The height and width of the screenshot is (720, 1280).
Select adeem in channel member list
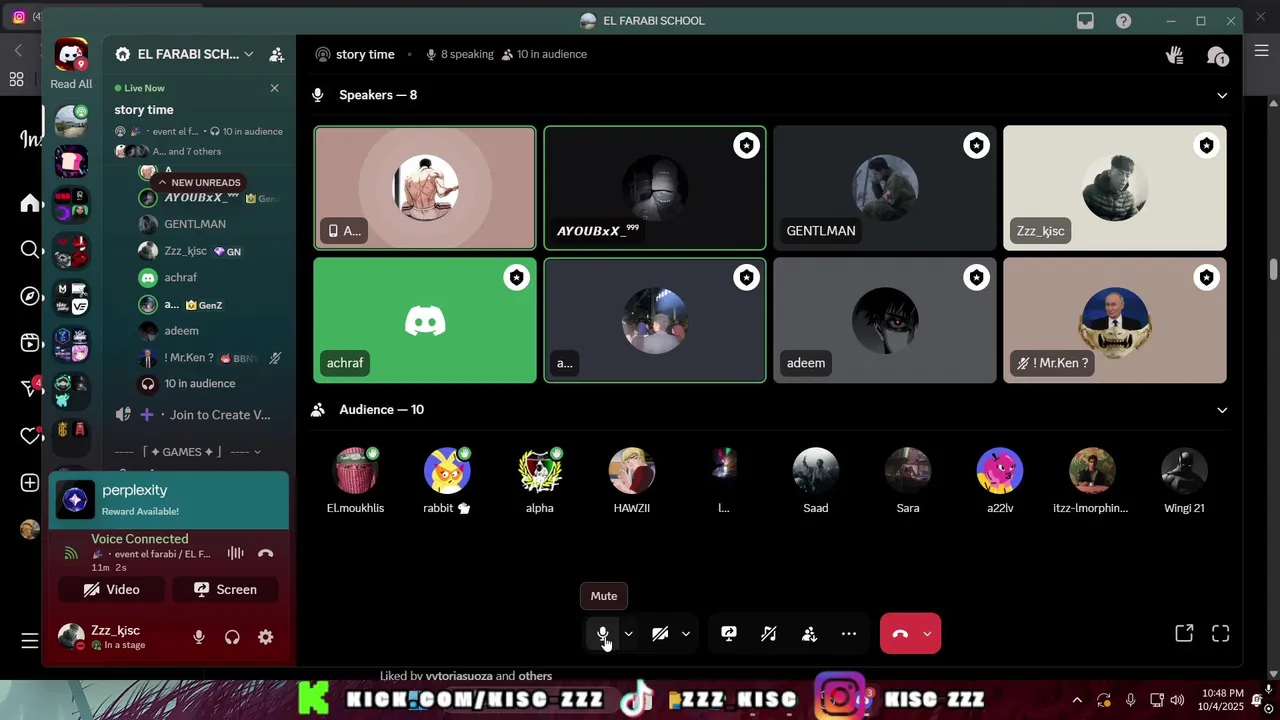181,331
